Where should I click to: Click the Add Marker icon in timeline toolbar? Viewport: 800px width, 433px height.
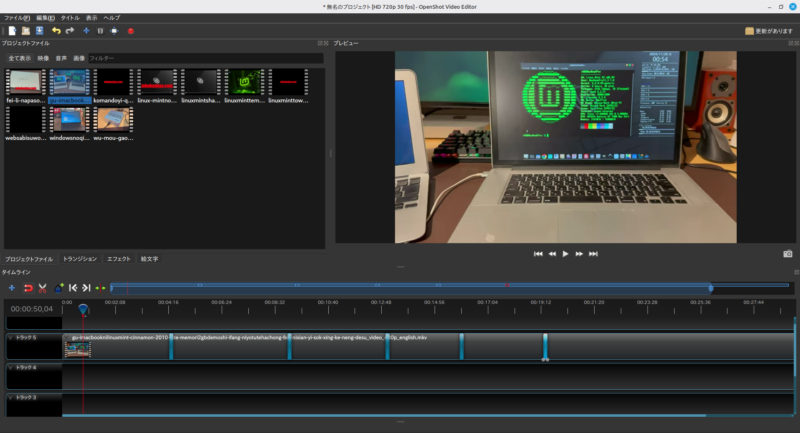(58, 288)
